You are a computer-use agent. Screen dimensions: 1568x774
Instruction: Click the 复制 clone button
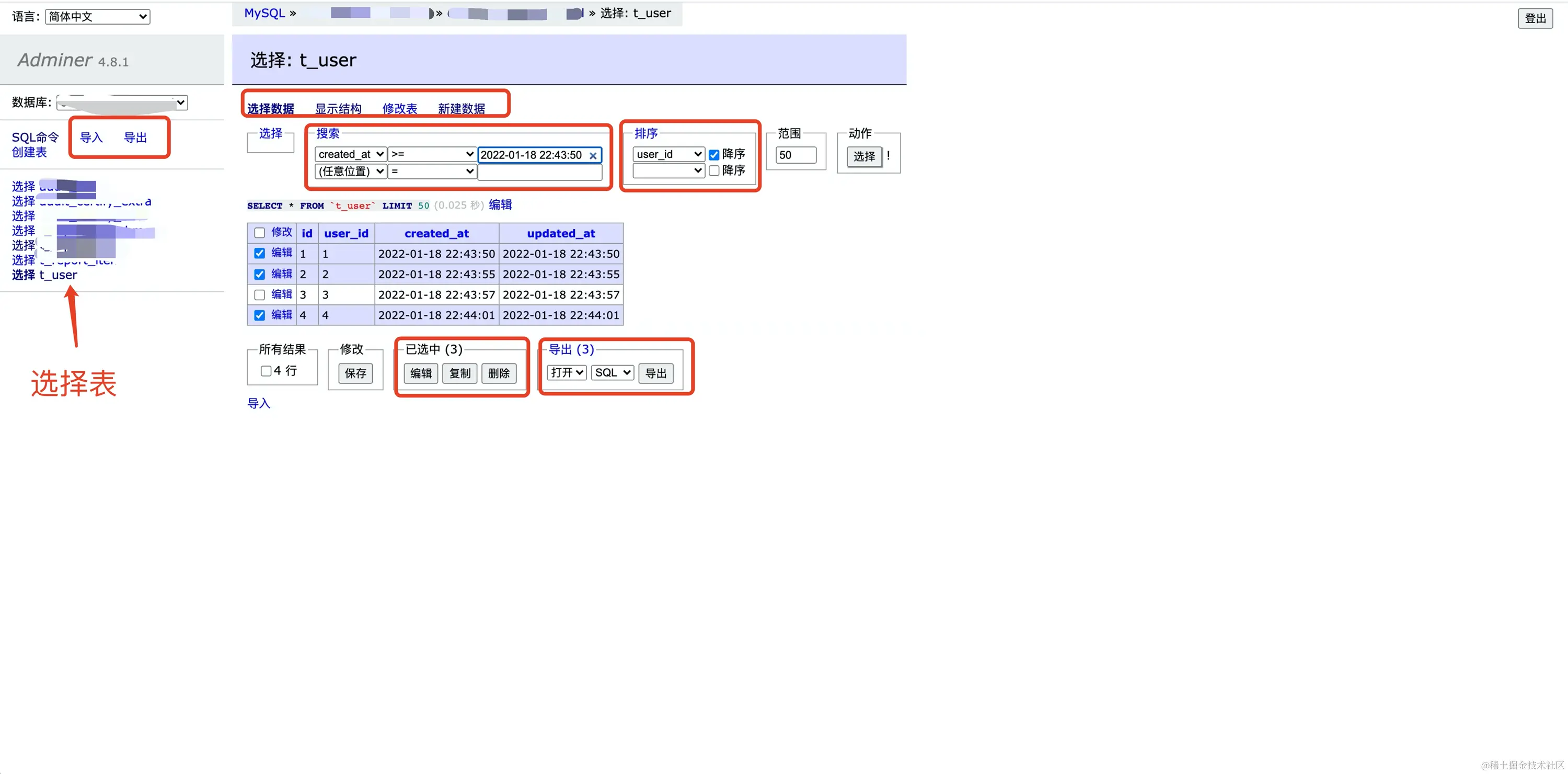click(x=459, y=373)
